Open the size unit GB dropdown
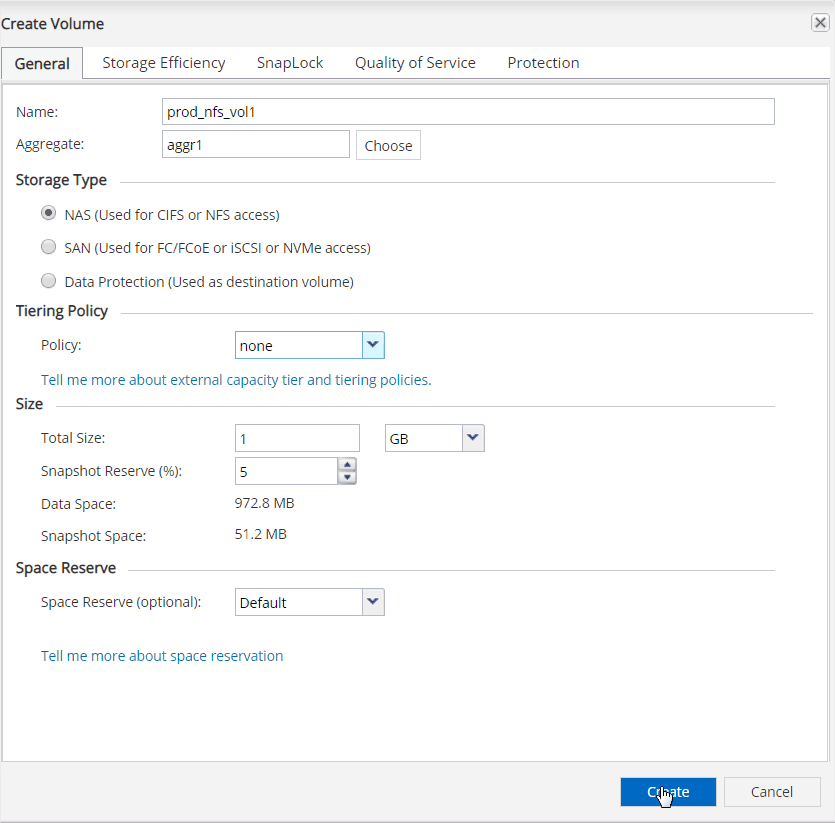This screenshot has height=823, width=835. (x=473, y=438)
